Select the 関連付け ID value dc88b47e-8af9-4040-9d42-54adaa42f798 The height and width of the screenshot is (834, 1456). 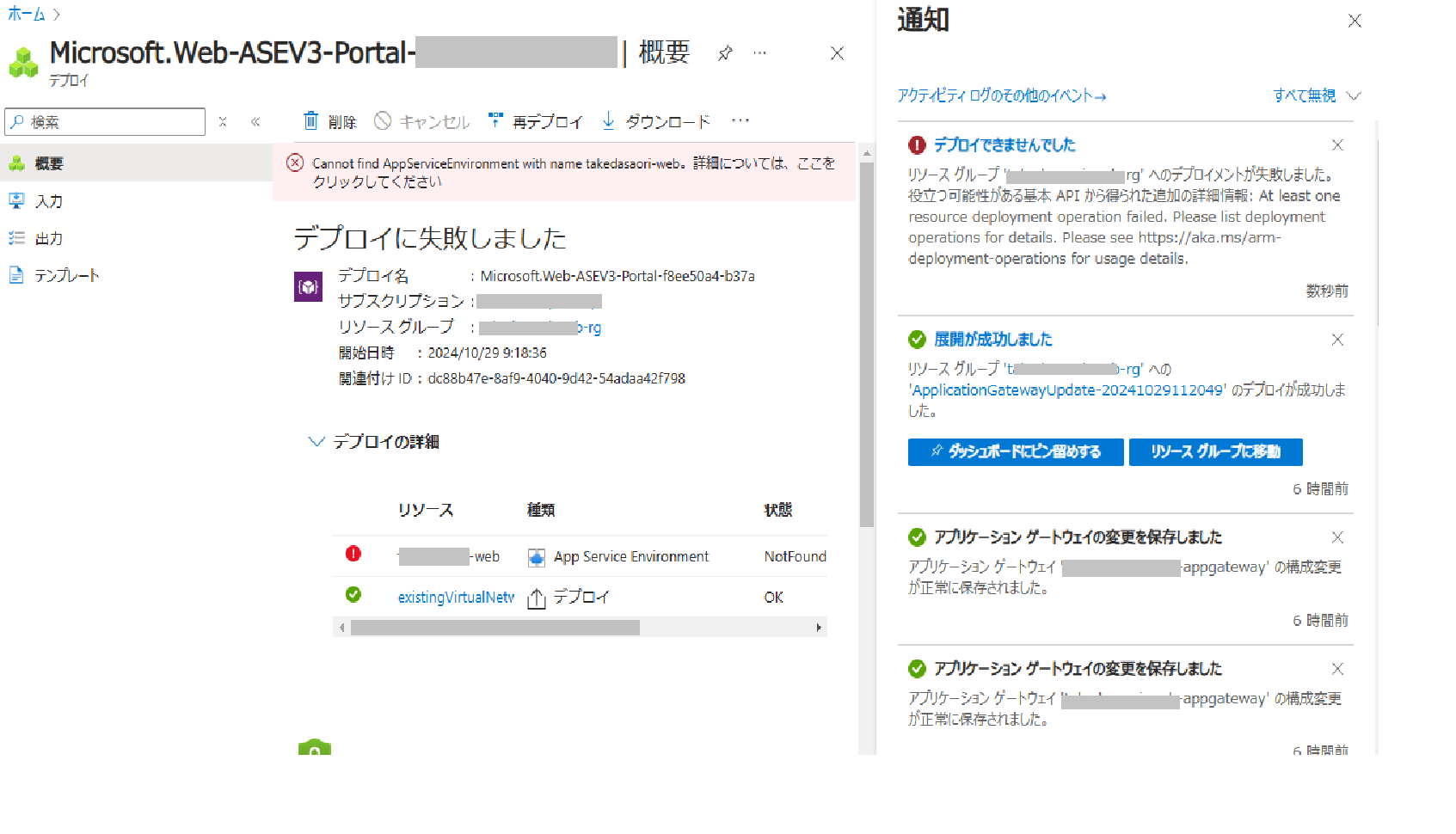(556, 378)
